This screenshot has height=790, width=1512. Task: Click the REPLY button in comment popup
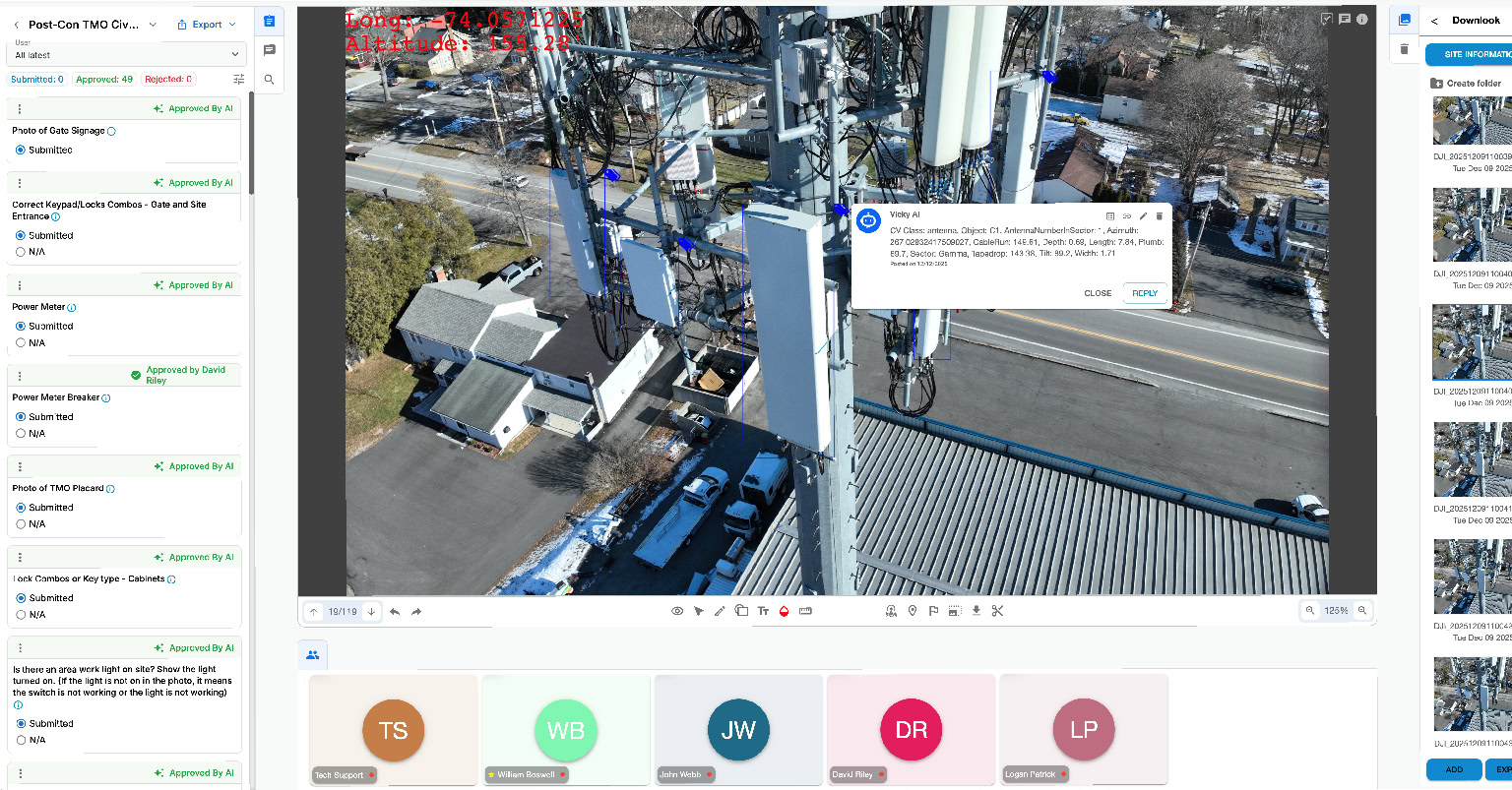1145,293
